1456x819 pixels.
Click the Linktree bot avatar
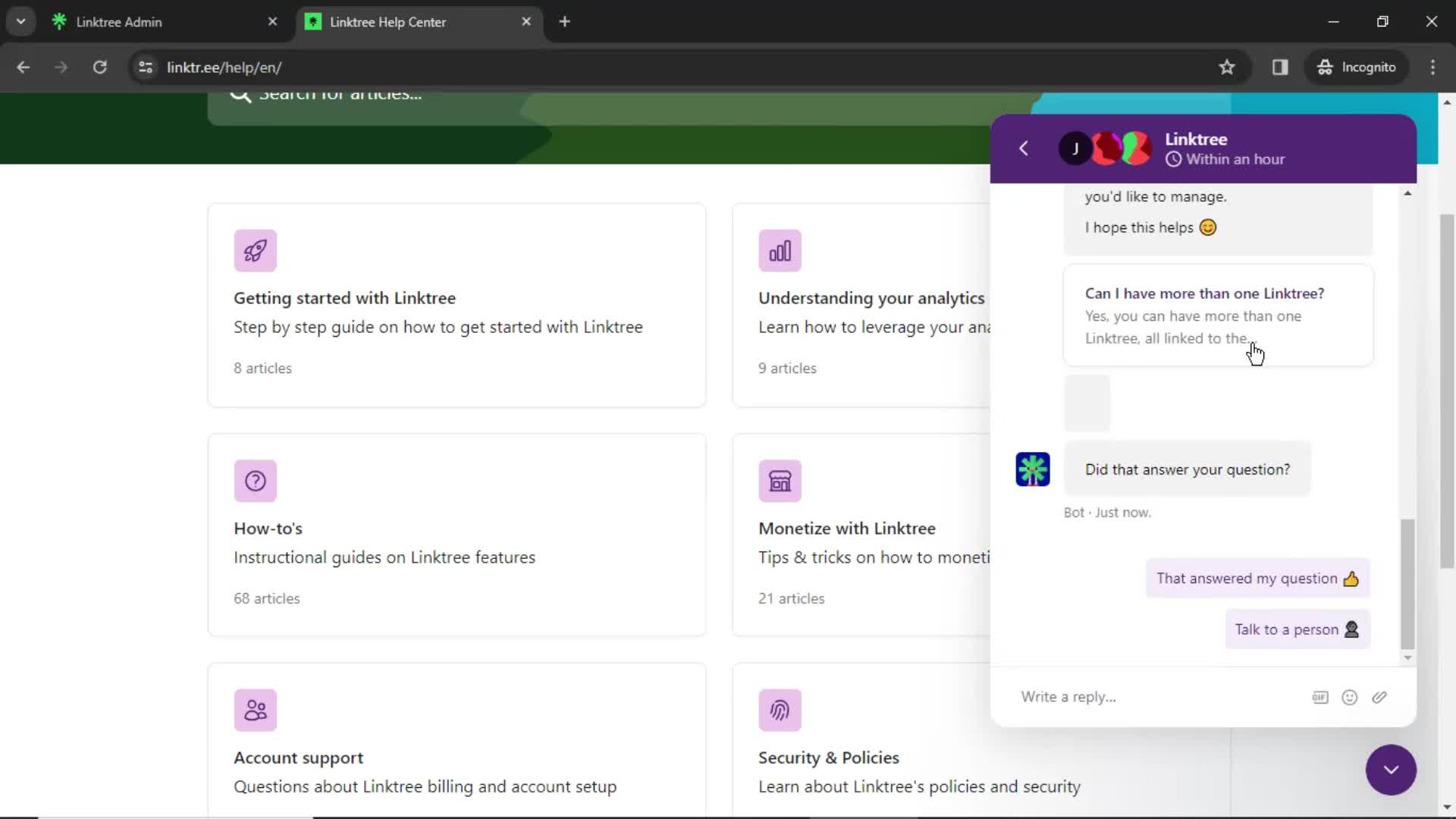click(x=1033, y=469)
